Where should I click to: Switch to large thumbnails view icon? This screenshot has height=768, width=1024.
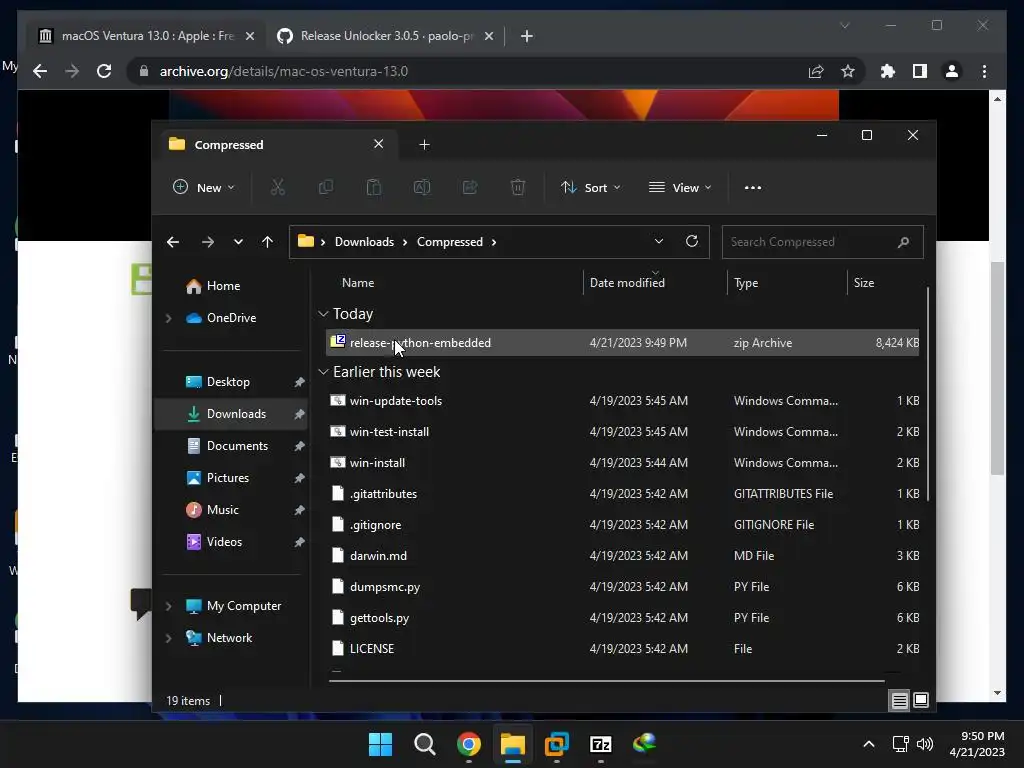pyautogui.click(x=921, y=700)
